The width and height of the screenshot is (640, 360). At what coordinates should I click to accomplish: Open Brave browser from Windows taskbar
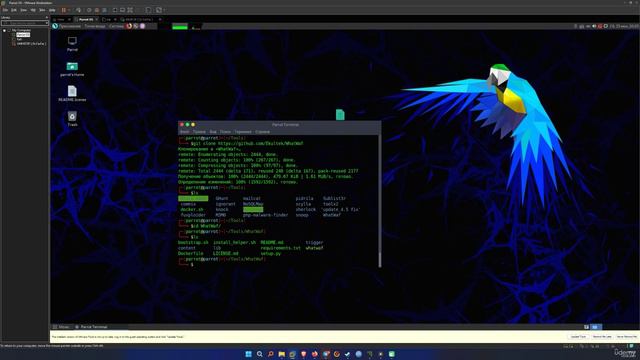(304, 354)
